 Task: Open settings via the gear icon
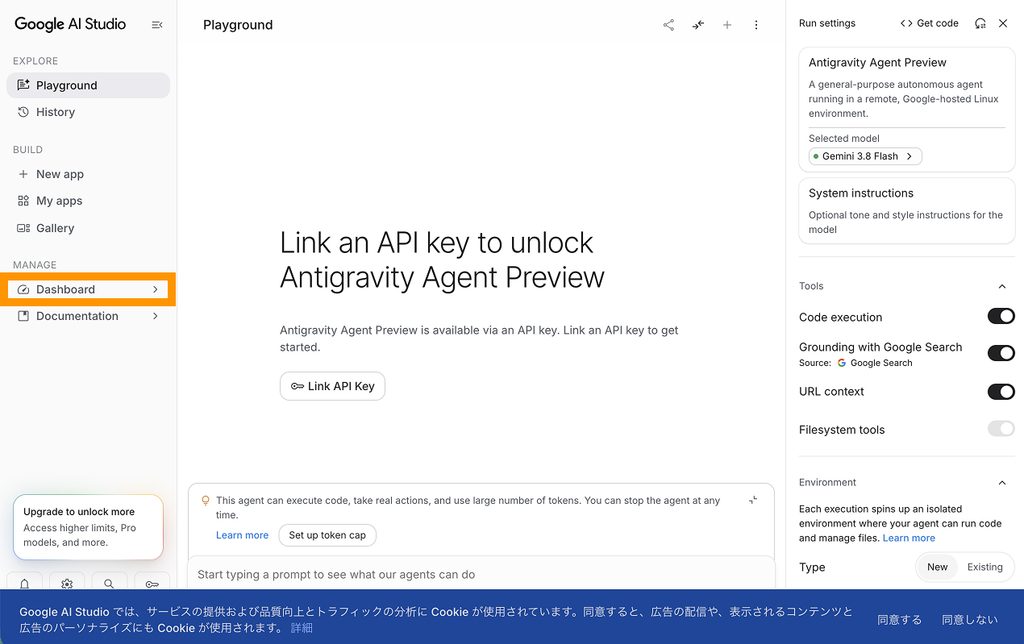pyautogui.click(x=67, y=583)
